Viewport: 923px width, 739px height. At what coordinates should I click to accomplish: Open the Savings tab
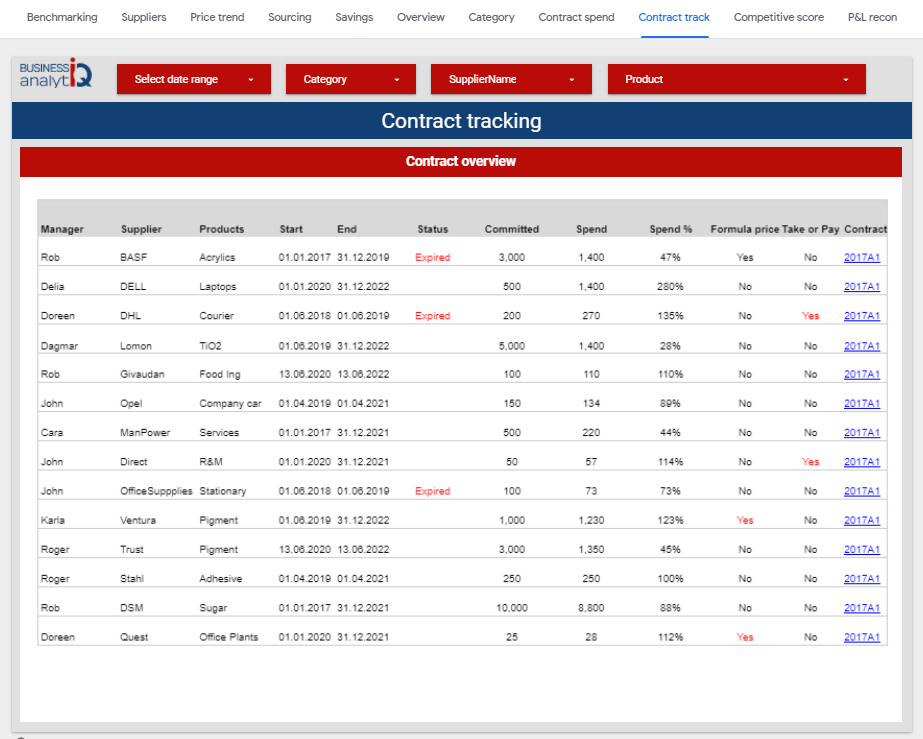pyautogui.click(x=354, y=17)
